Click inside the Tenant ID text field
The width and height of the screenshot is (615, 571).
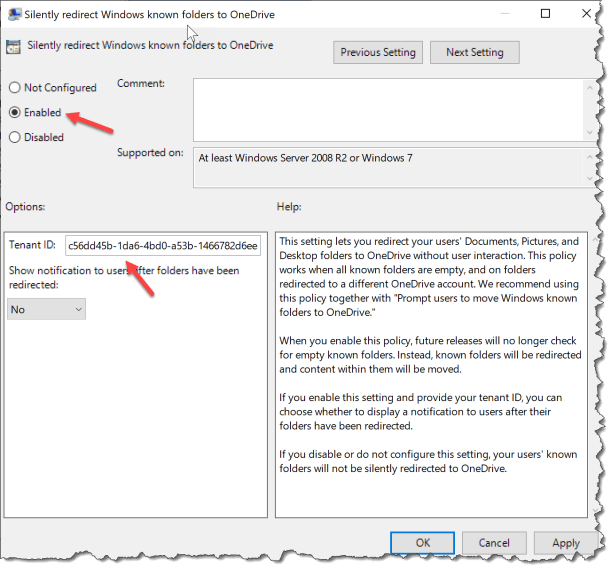pyautogui.click(x=175, y=245)
